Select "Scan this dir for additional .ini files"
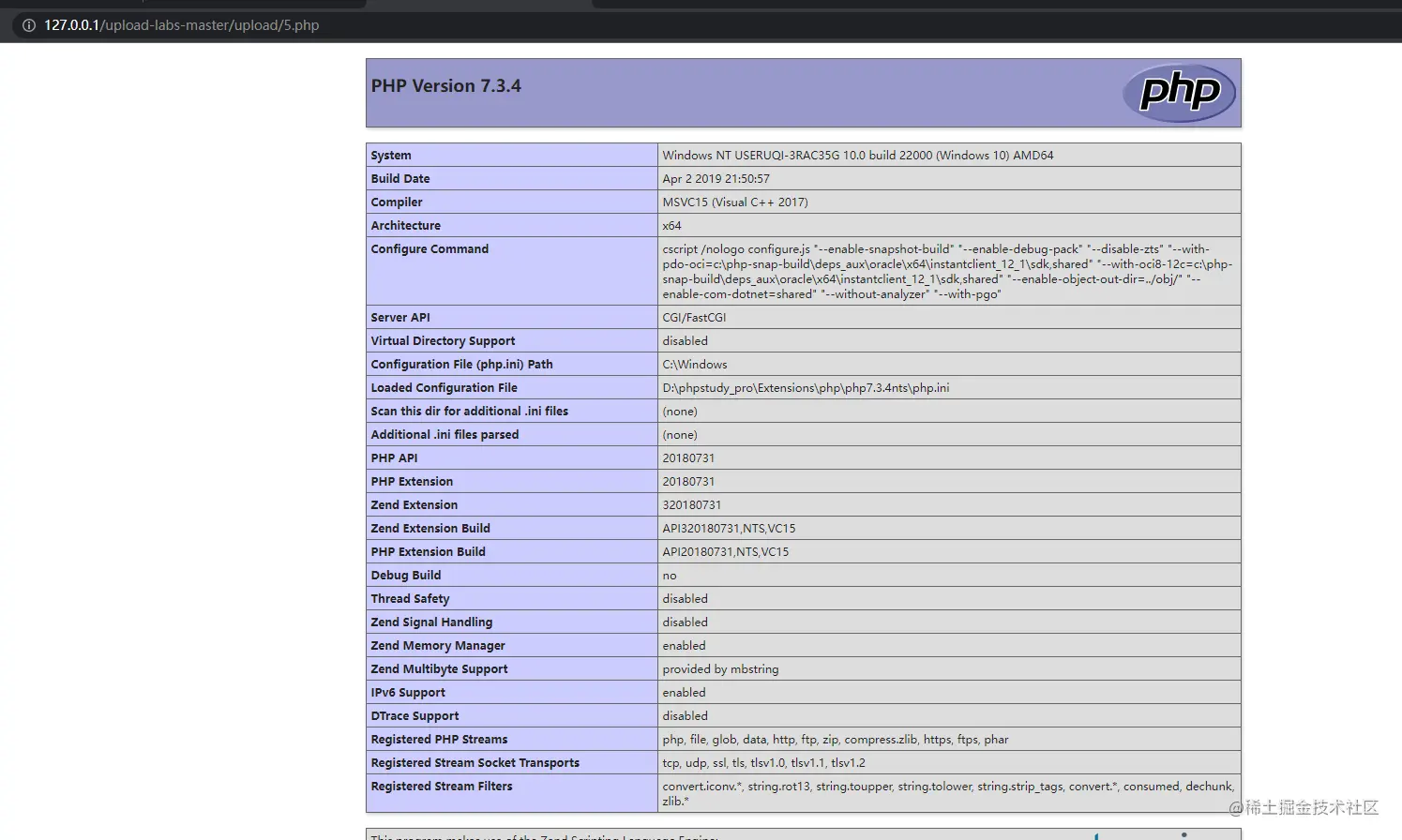This screenshot has height=840, width=1402. tap(469, 412)
